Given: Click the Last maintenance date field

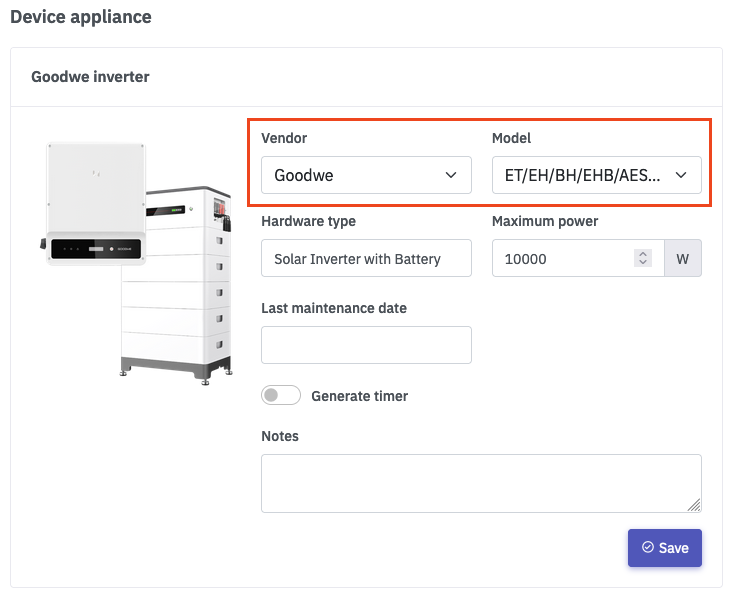Looking at the screenshot, I should (x=365, y=344).
